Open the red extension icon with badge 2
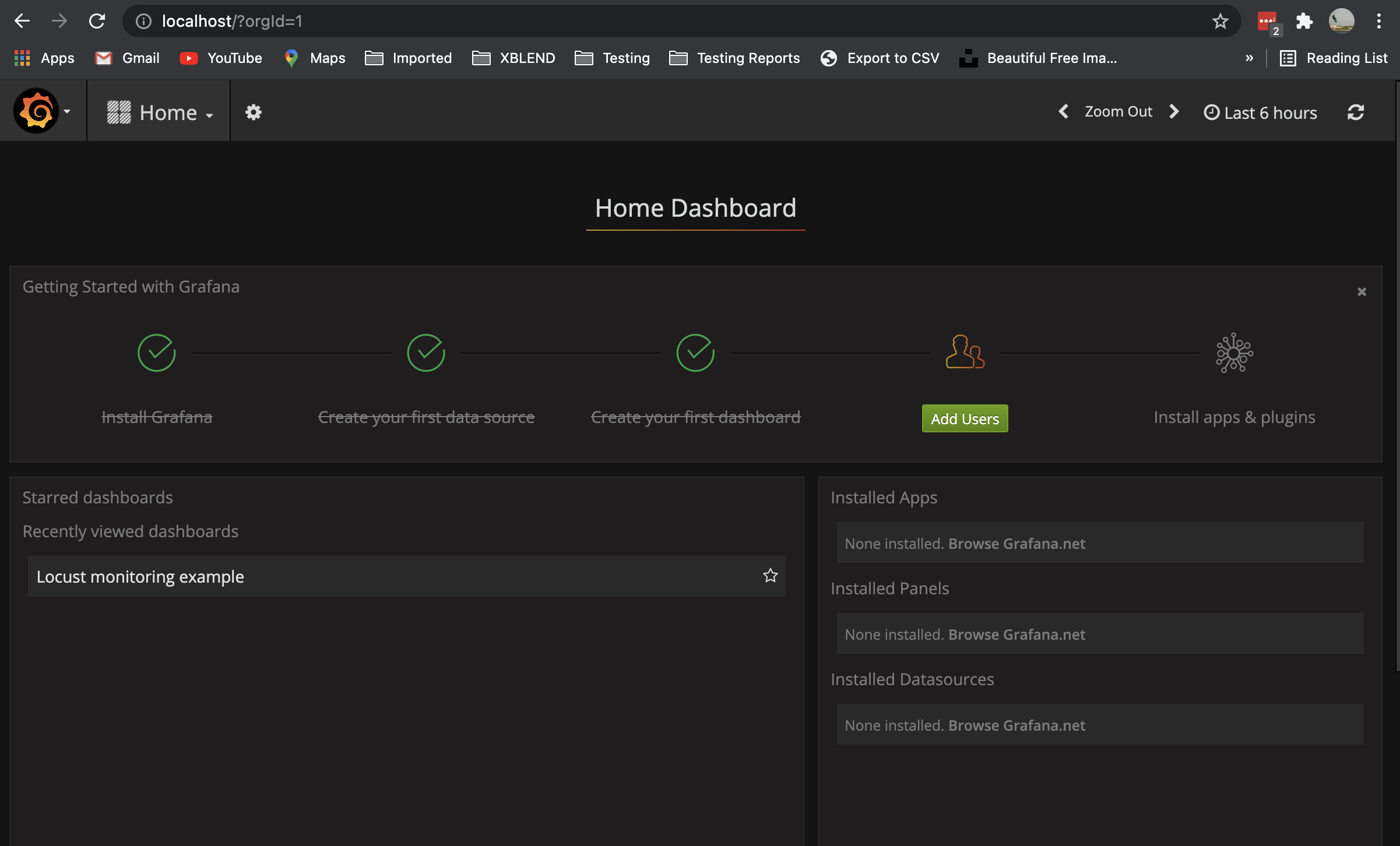Image resolution: width=1400 pixels, height=846 pixels. [x=1268, y=23]
